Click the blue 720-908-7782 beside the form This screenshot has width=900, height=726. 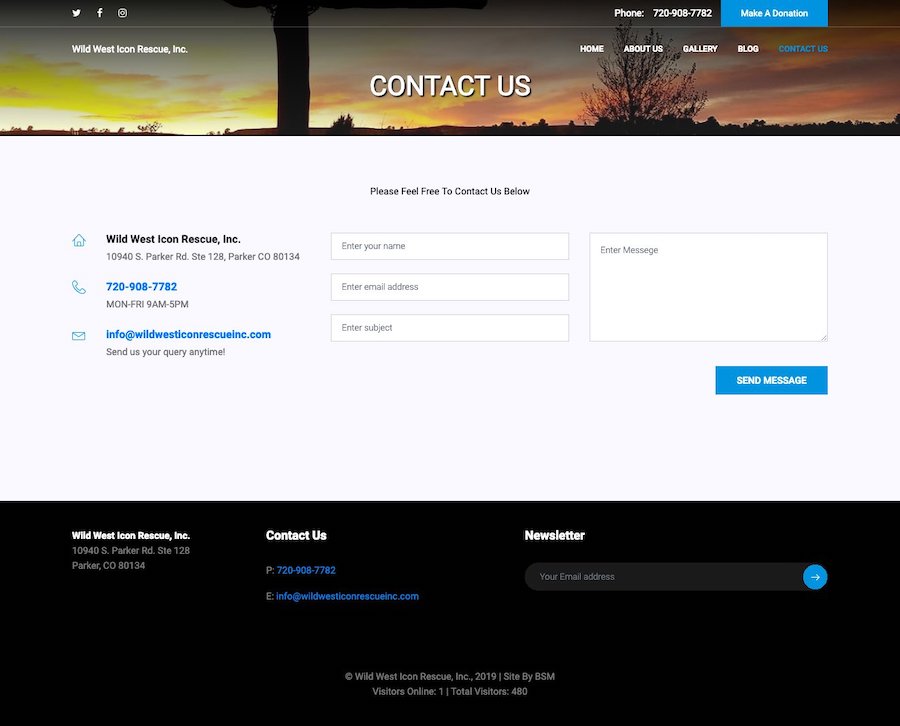[x=141, y=286]
